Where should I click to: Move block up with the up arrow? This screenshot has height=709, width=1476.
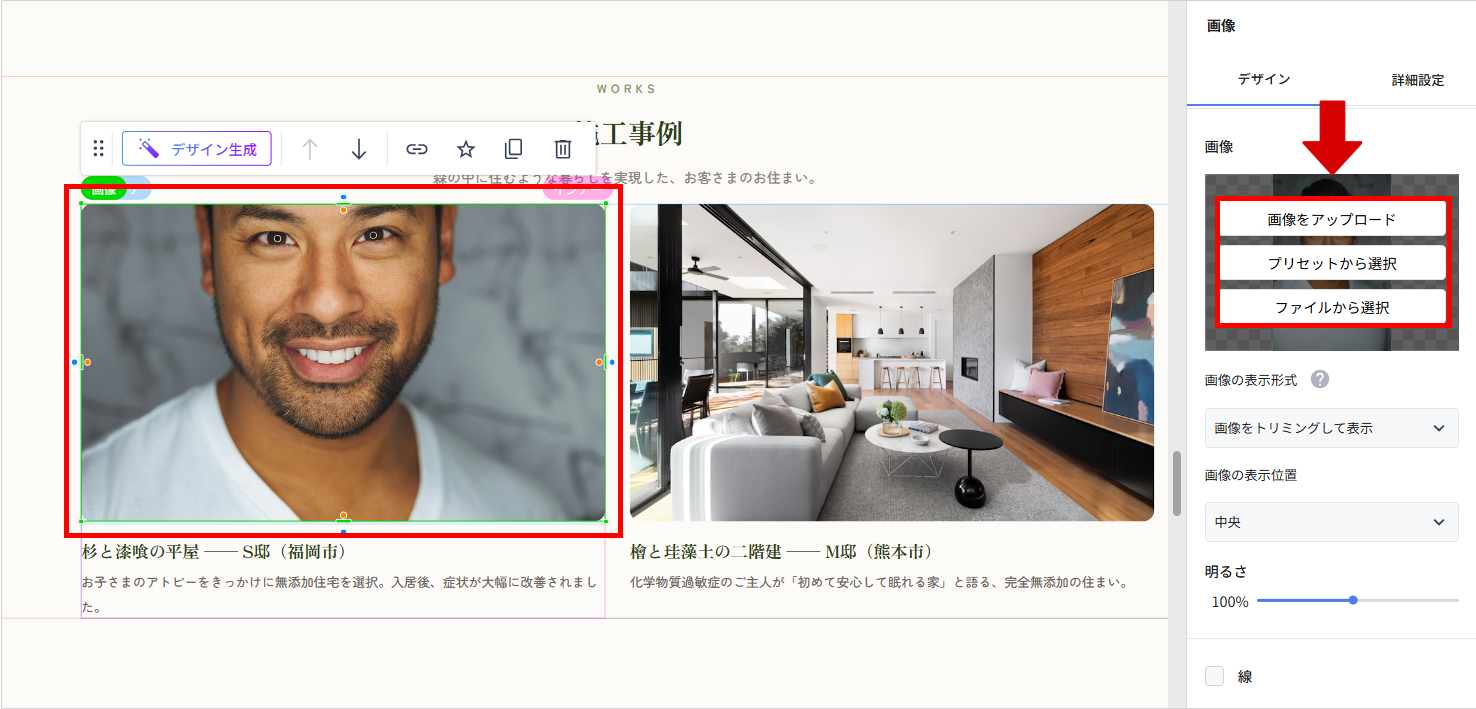310,149
